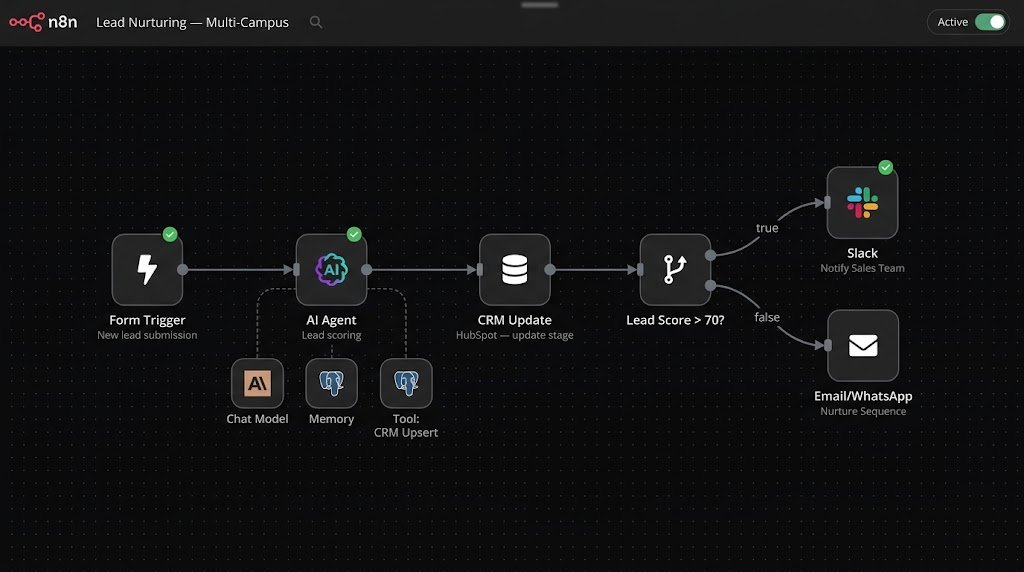The height and width of the screenshot is (572, 1024).
Task: Click the 'Email/WhatsApp' node label
Action: click(x=863, y=396)
